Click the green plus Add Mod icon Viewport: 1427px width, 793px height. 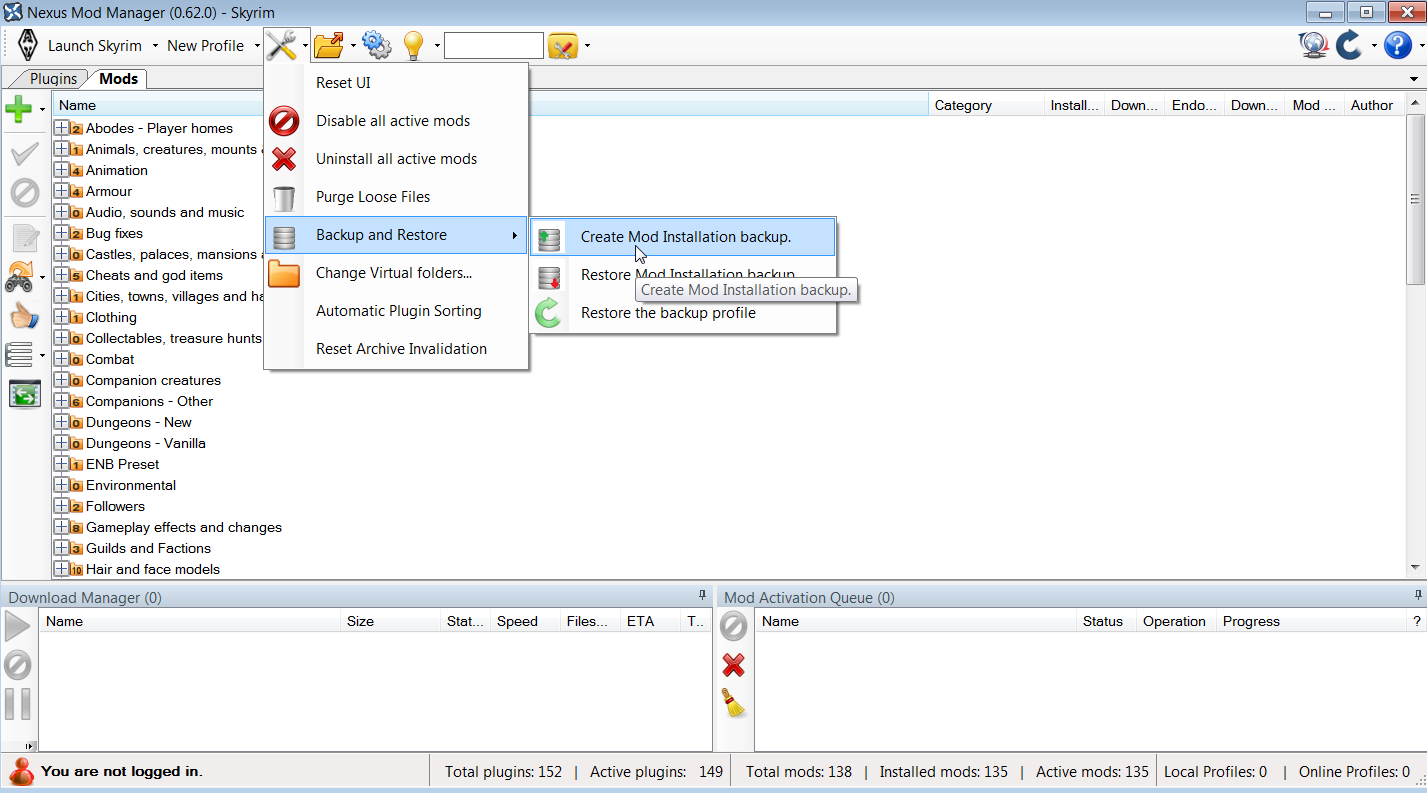click(x=19, y=108)
